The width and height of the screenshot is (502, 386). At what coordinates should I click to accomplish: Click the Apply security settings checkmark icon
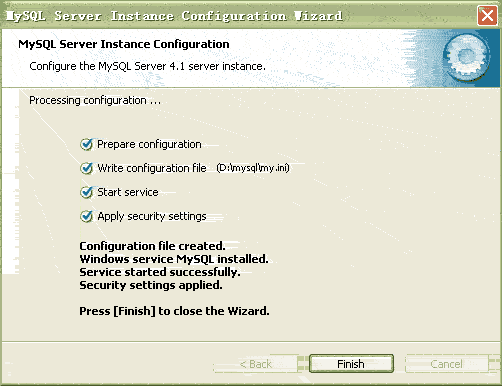click(x=86, y=216)
